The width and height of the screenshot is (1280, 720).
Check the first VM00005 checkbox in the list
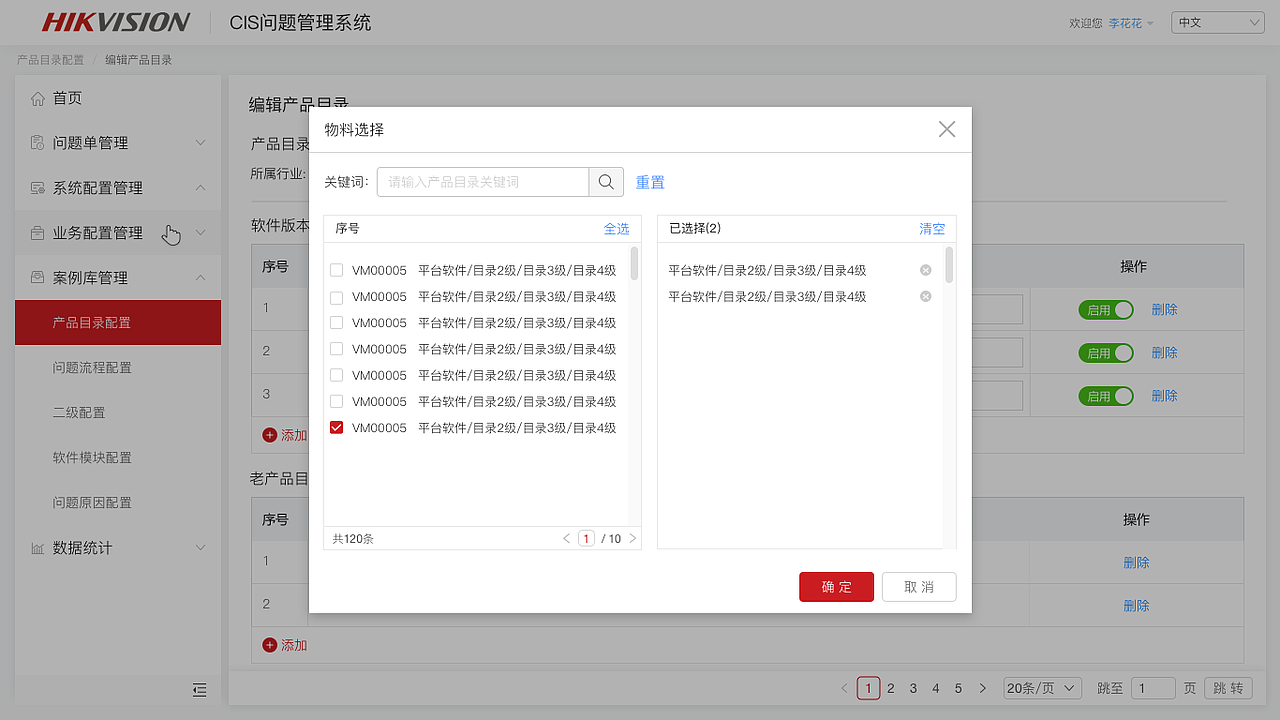click(x=336, y=270)
